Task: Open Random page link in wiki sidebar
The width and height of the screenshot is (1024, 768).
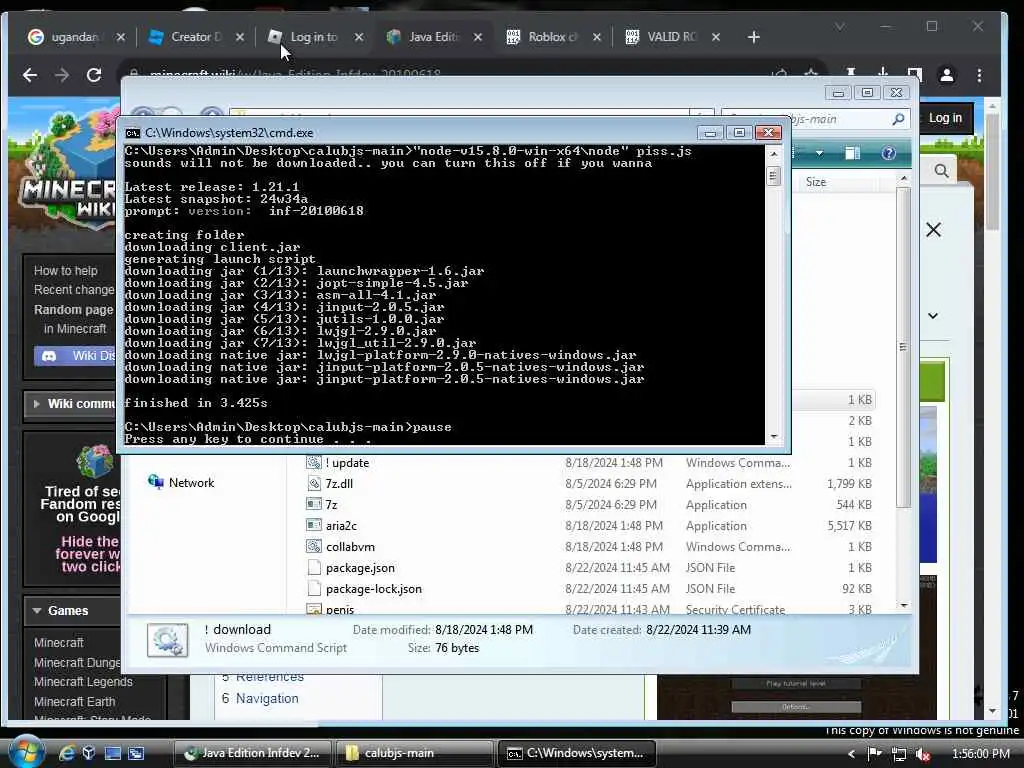Action: pyautogui.click(x=73, y=310)
